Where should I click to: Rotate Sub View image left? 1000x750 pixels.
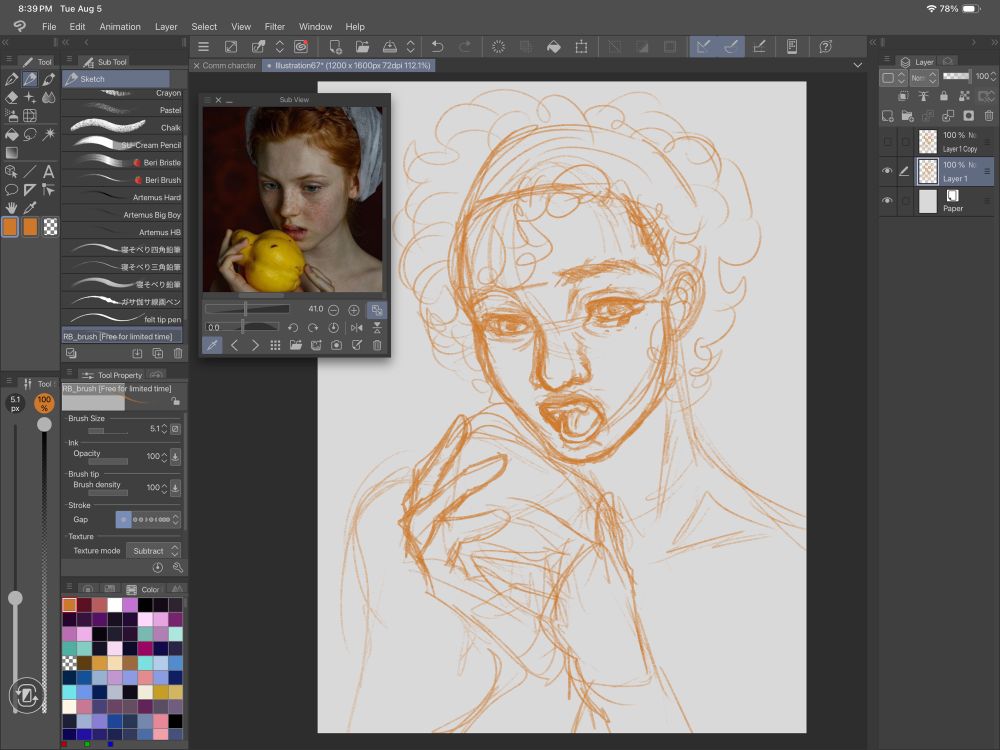[293, 328]
